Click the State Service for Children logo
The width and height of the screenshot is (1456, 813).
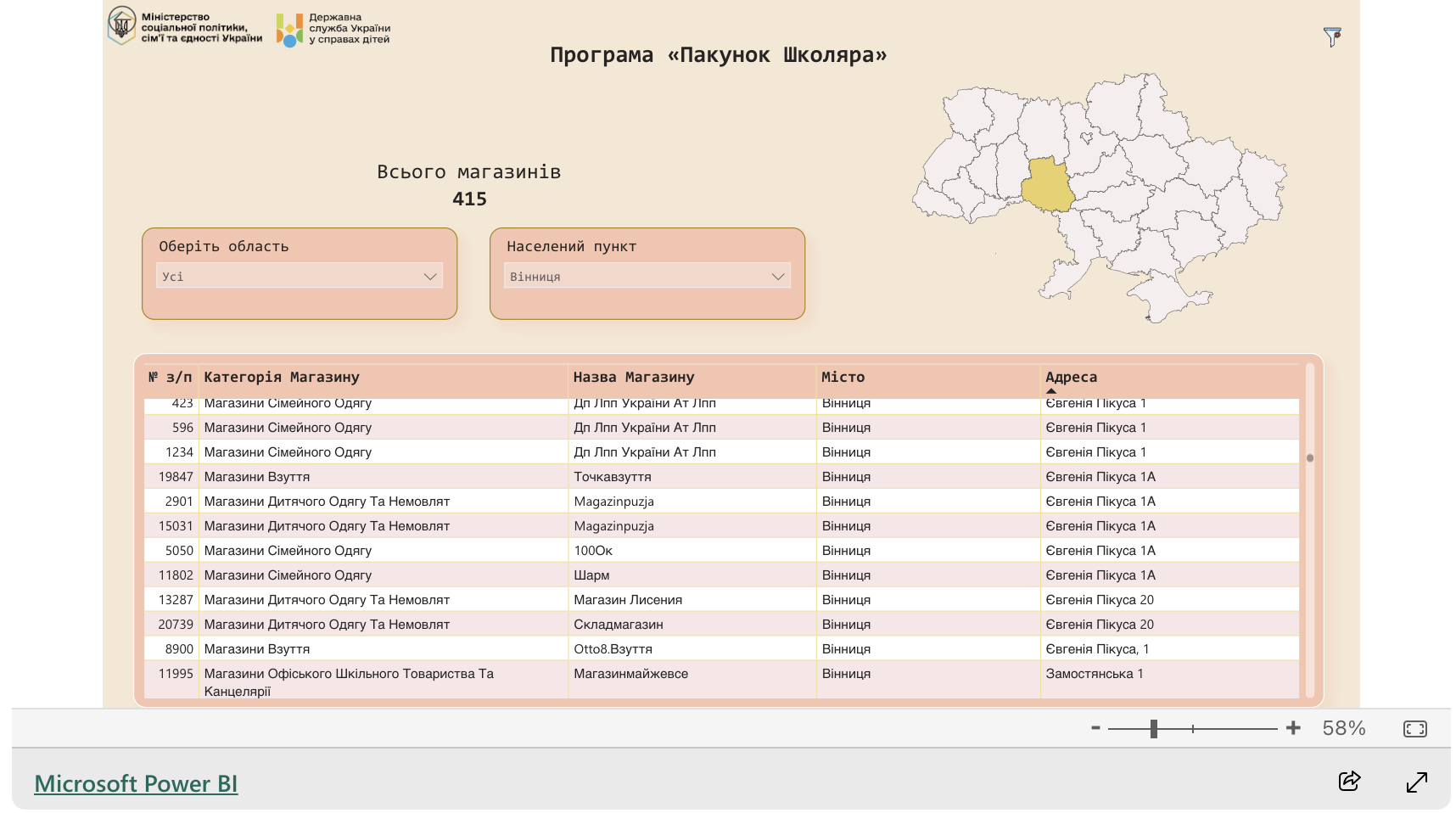(333, 29)
